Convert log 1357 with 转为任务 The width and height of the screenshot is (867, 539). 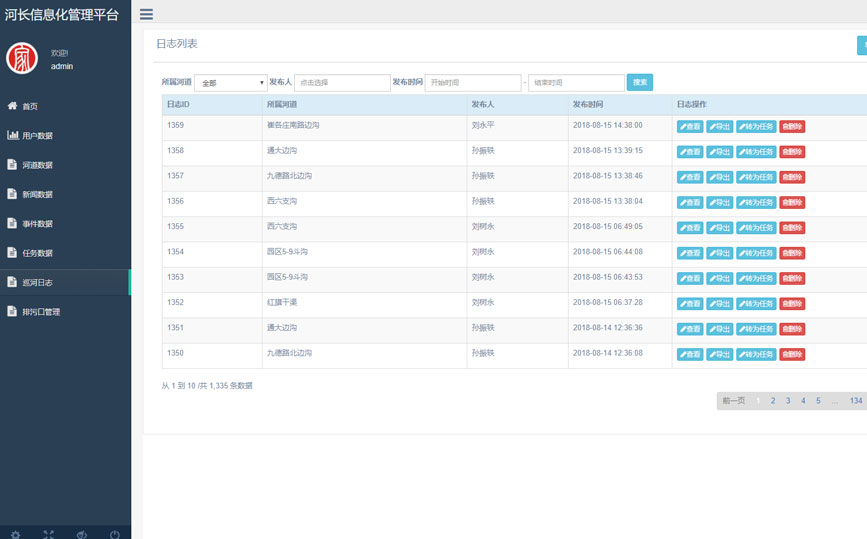click(x=756, y=177)
